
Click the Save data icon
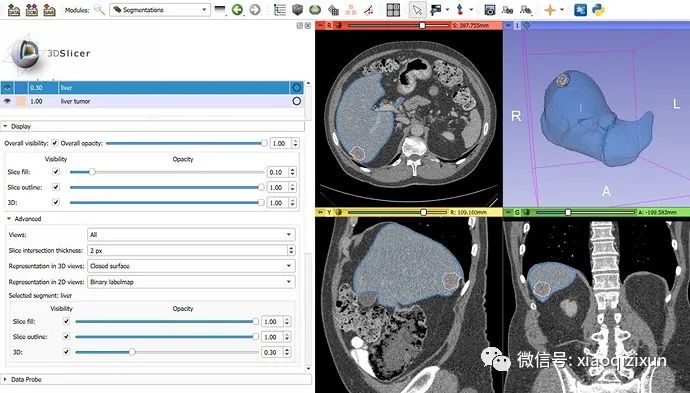tap(49, 10)
